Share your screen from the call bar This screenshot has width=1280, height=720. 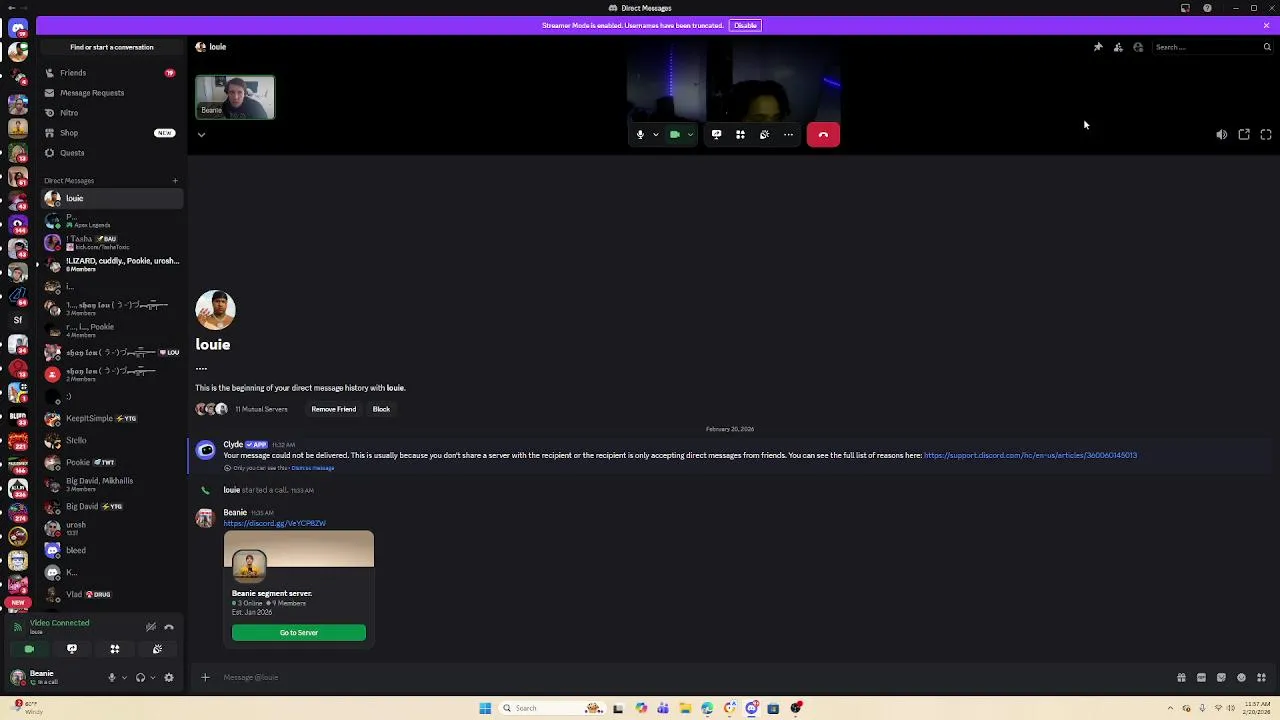[716, 134]
